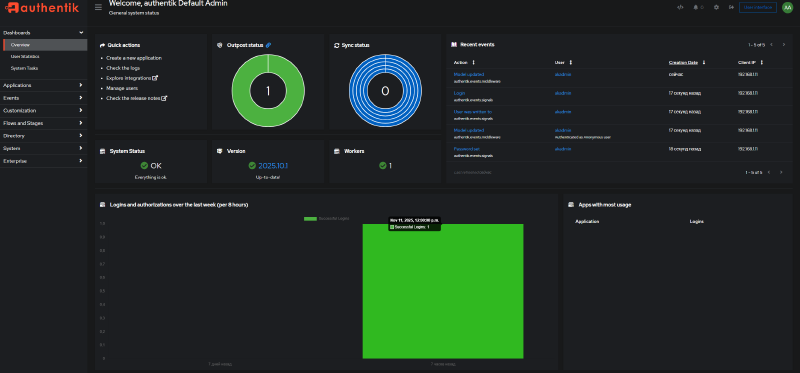Screen dimensions: 800x373
Task: Expand the Enterprise sidebar section
Action: pos(43,161)
